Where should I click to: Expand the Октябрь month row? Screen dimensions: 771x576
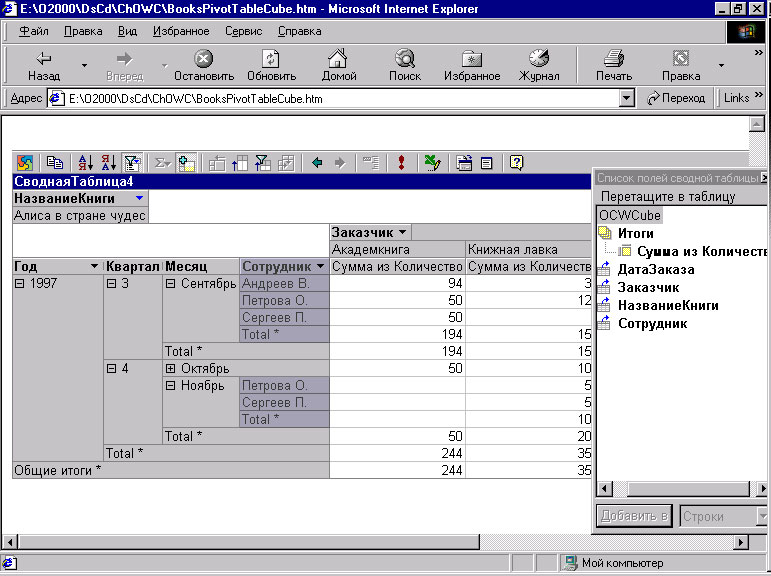(170, 368)
